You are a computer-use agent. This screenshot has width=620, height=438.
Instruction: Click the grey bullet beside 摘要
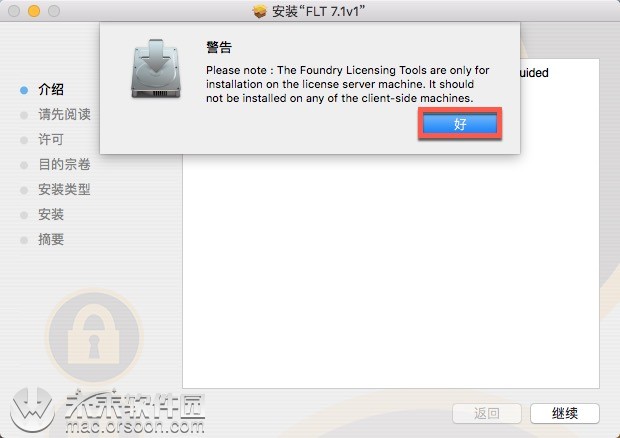24,240
